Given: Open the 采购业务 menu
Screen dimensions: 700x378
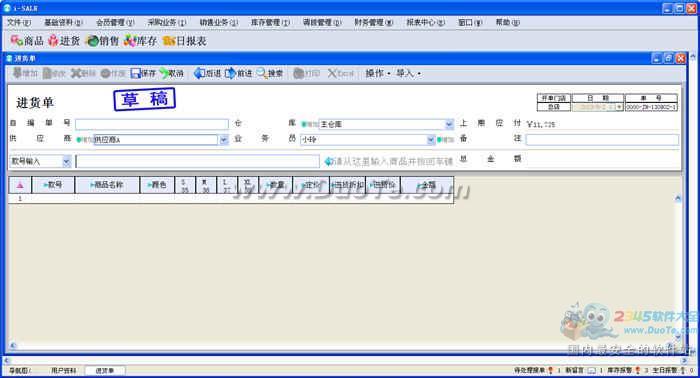Looking at the screenshot, I should click(167, 22).
